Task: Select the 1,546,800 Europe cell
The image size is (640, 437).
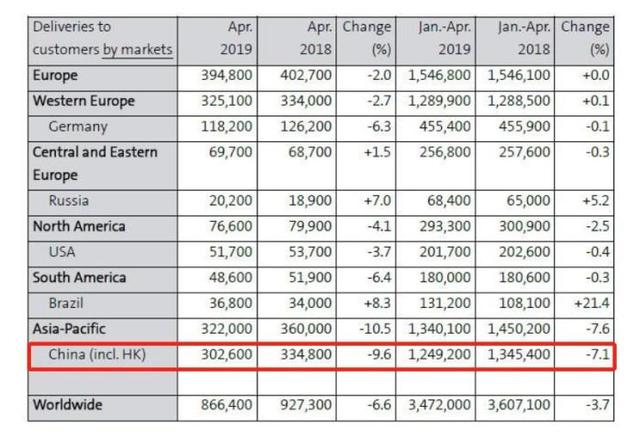Action: click(440, 76)
